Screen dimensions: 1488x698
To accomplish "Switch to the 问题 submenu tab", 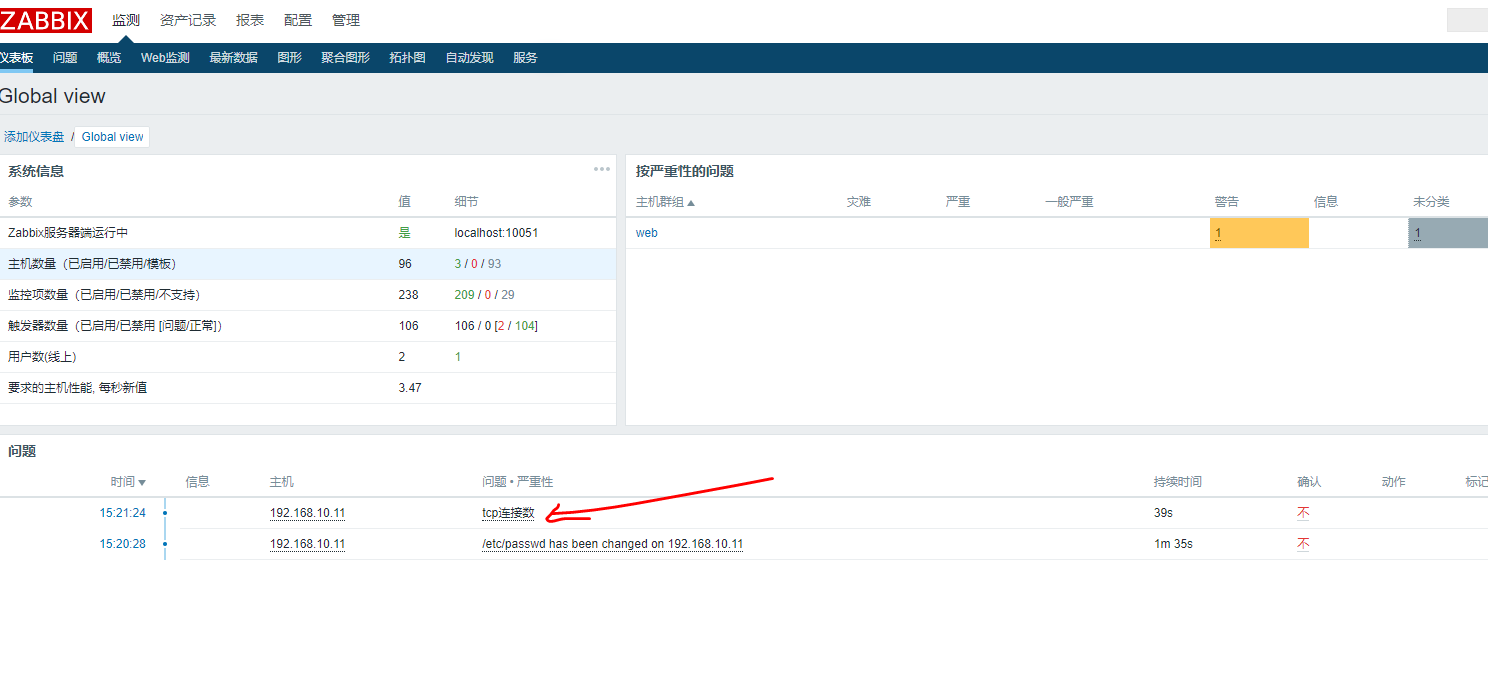I will click(65, 58).
